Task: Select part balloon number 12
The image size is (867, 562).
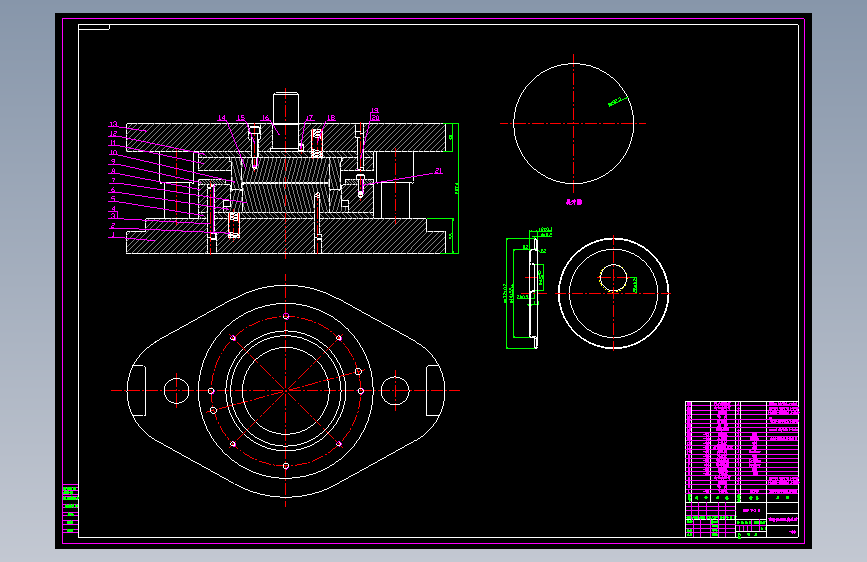Action: point(113,134)
